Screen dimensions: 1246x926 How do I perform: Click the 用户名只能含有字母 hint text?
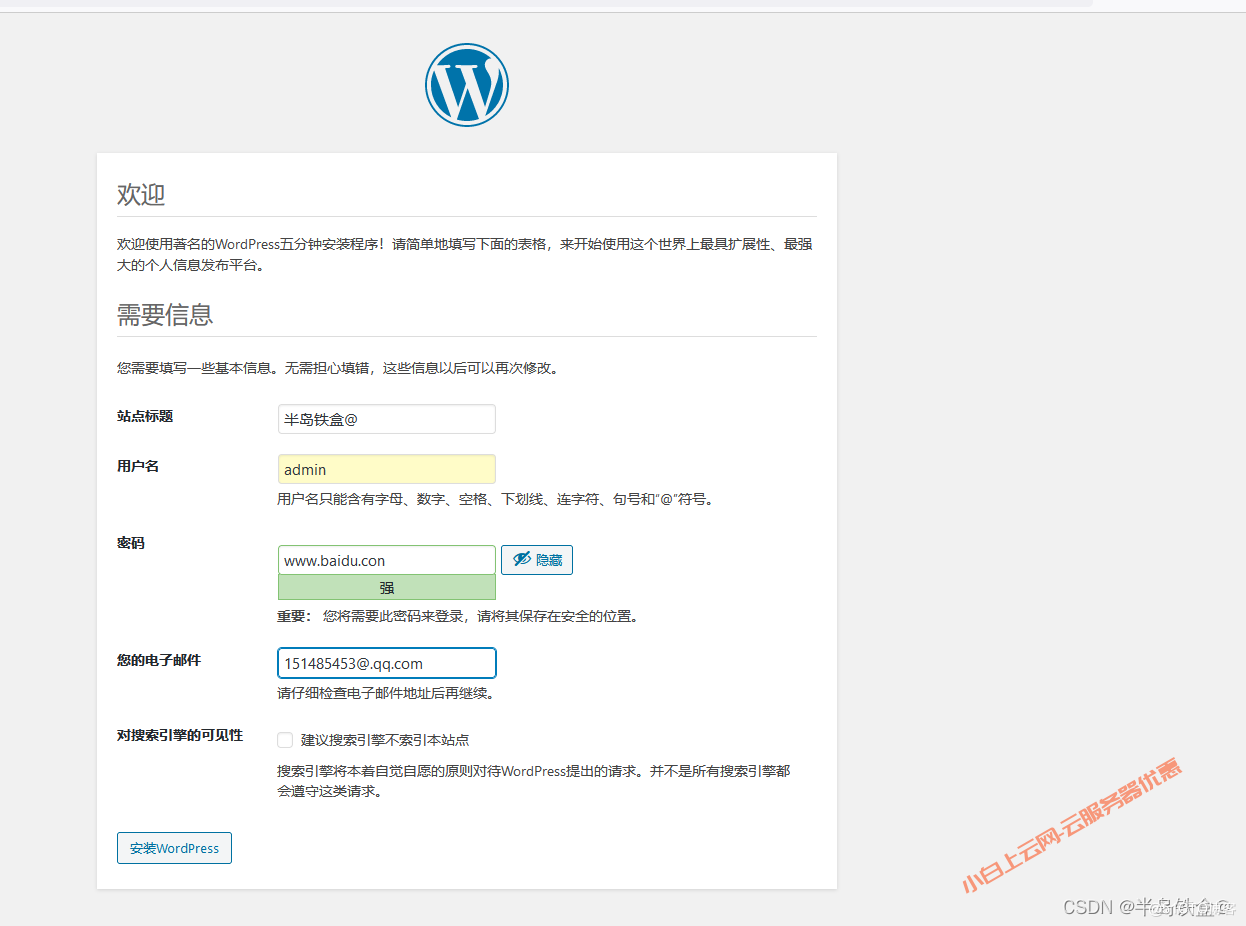[x=497, y=499]
